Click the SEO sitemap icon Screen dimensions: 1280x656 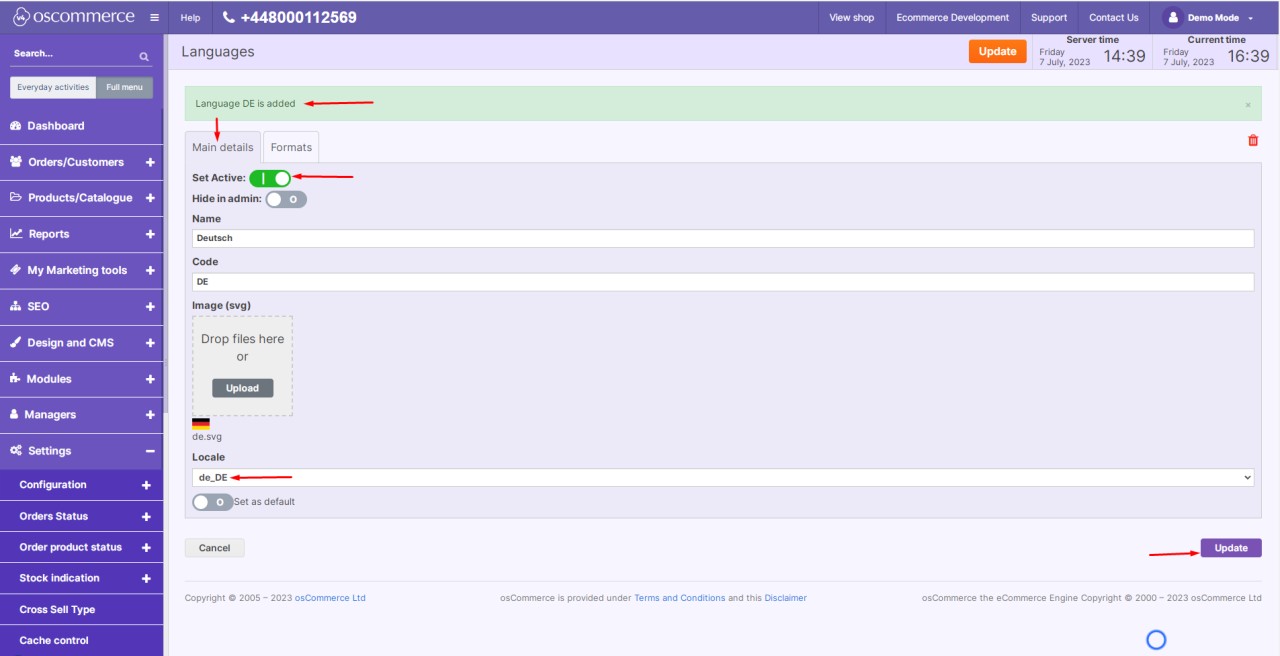pos(16,306)
